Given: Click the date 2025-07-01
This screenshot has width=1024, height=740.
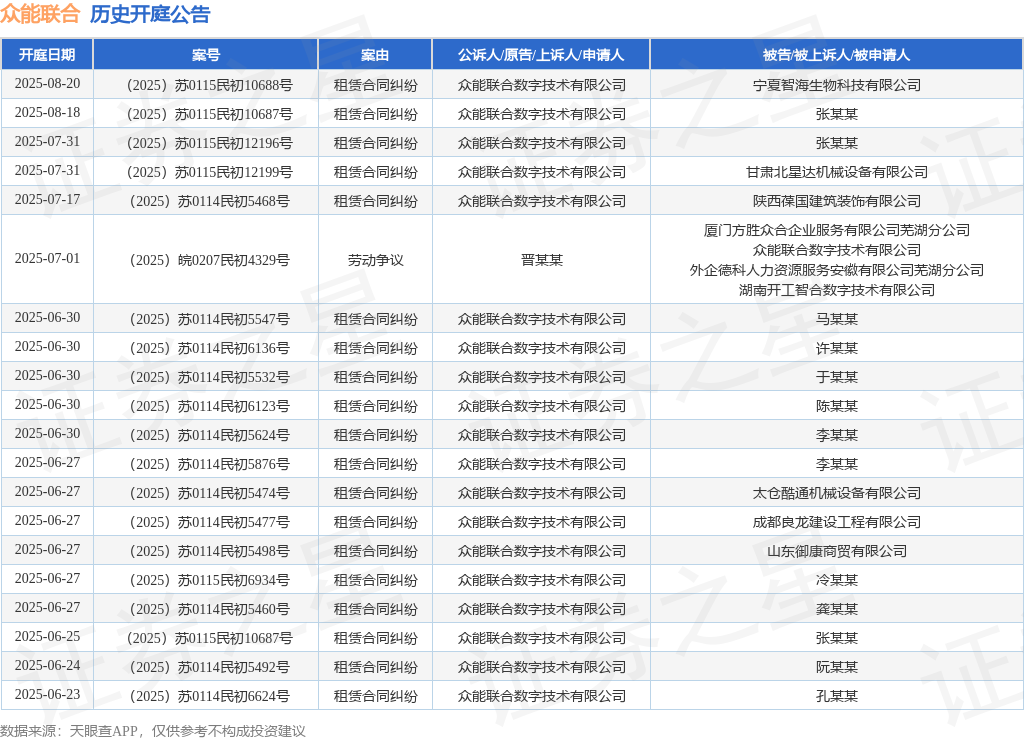Looking at the screenshot, I should [x=47, y=258].
